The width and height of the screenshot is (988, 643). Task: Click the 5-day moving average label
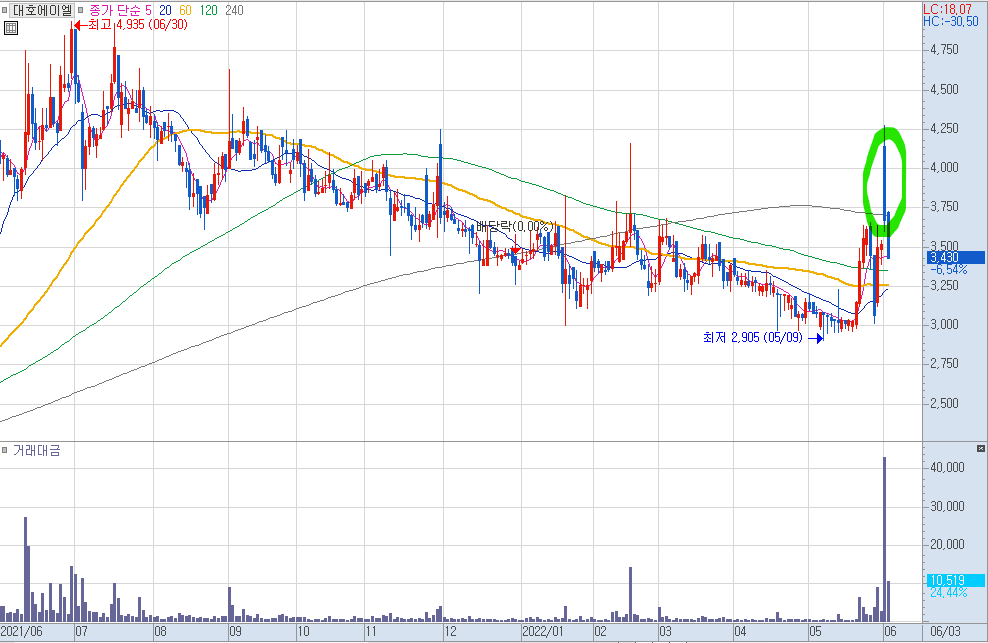(x=148, y=10)
